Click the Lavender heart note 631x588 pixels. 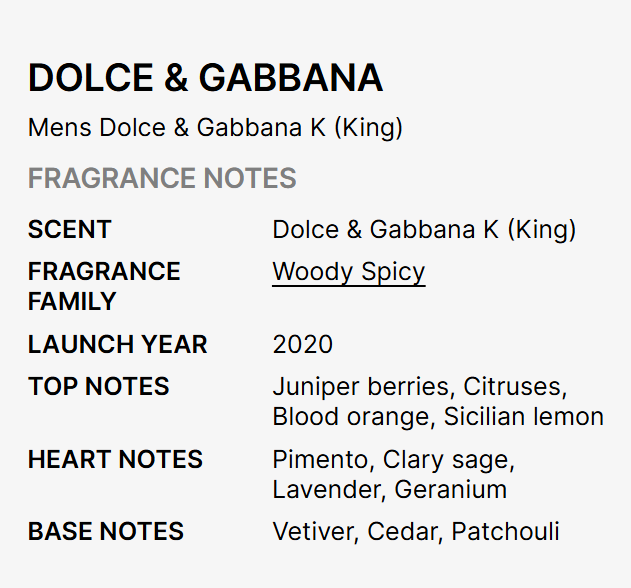click(x=326, y=489)
